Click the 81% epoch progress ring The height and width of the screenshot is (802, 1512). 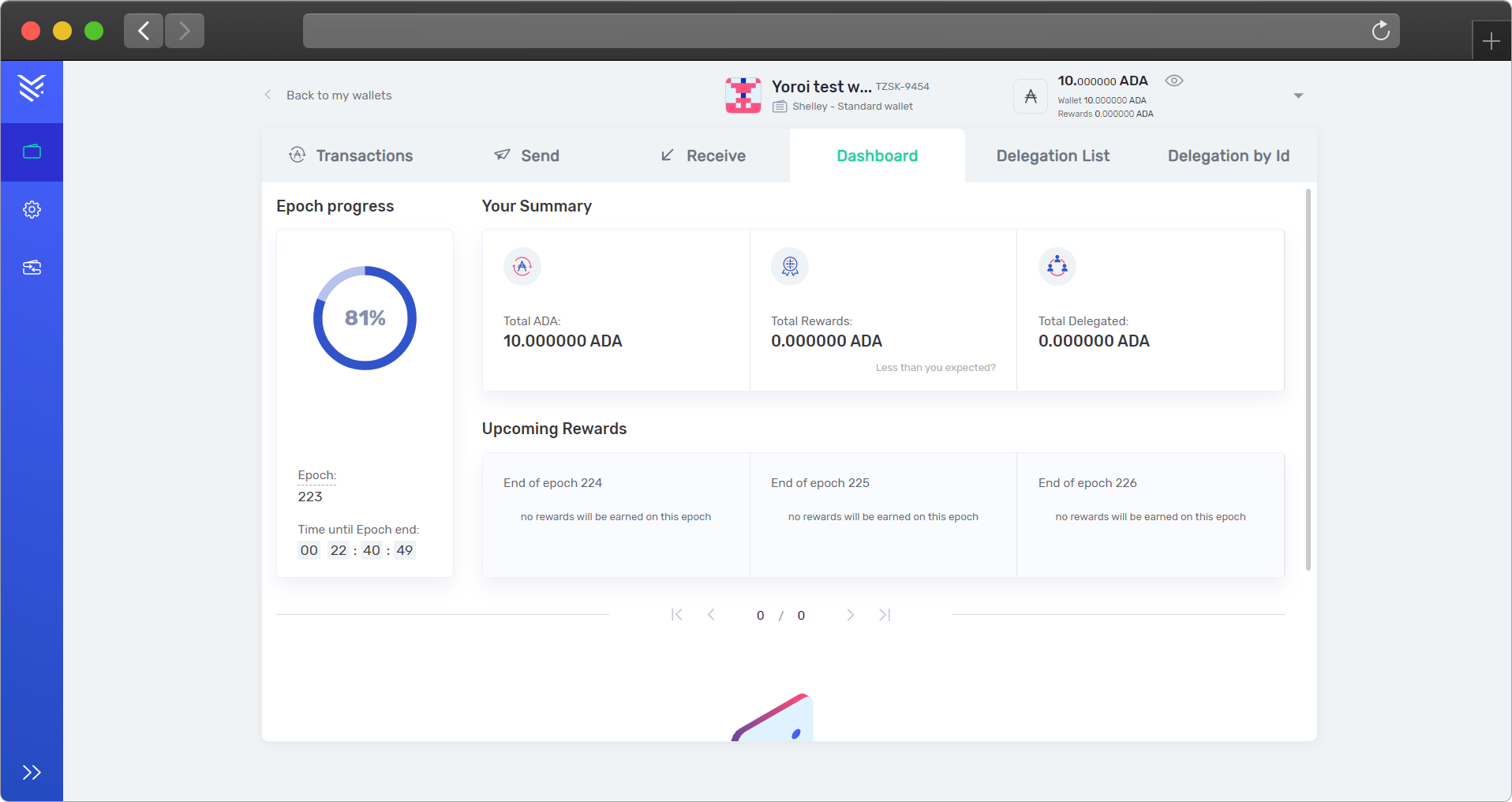pyautogui.click(x=365, y=318)
